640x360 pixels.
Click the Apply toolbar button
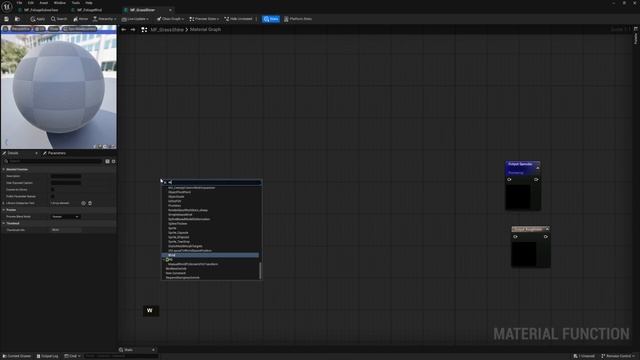pyautogui.click(x=38, y=19)
